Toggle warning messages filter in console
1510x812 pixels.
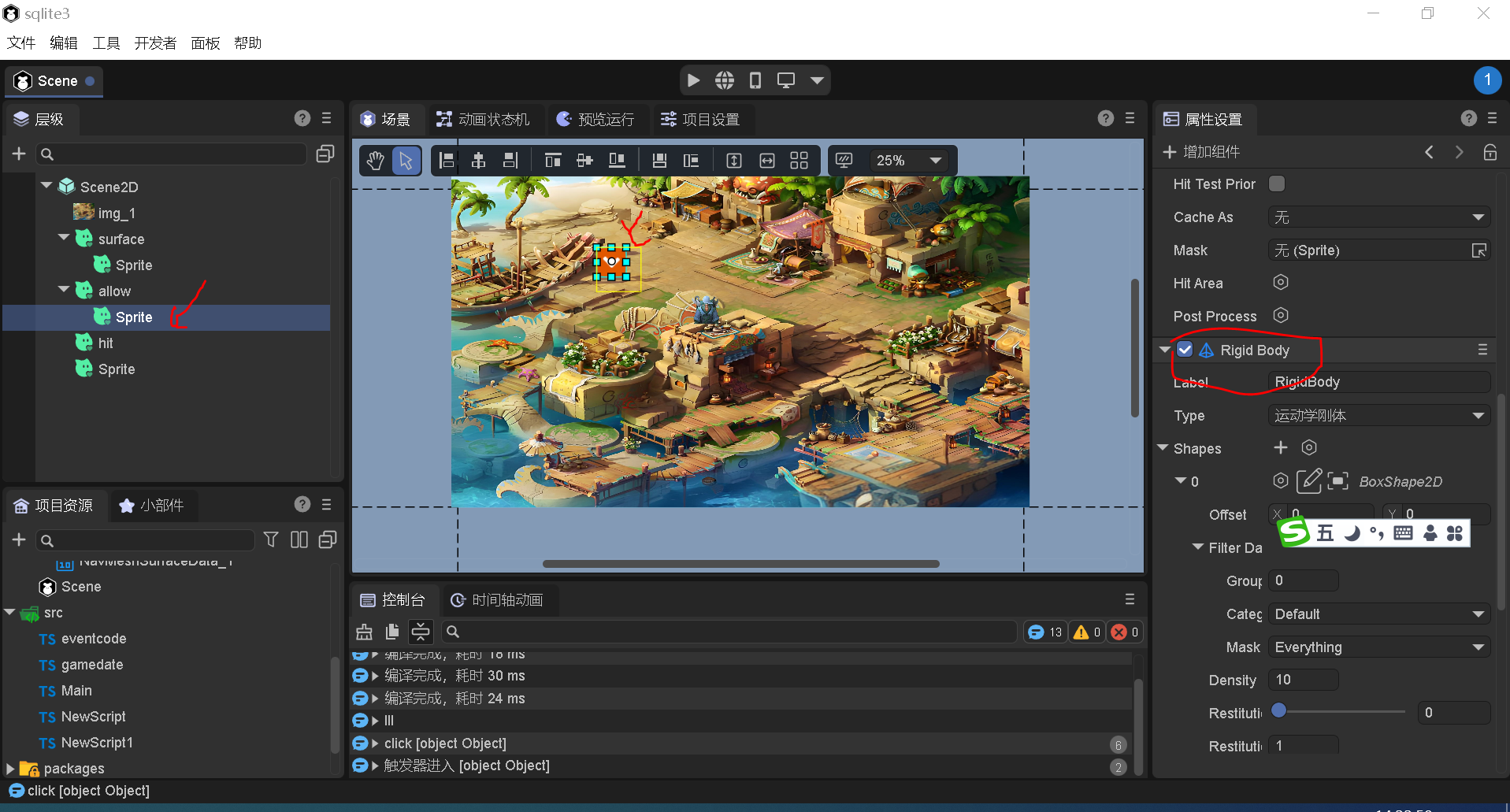pos(1087,632)
